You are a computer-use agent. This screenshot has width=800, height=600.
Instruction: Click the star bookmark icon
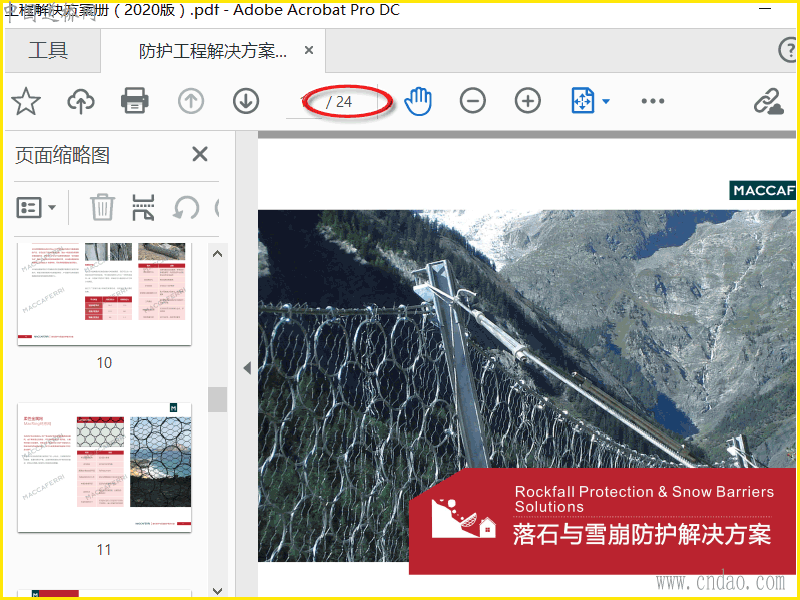coord(26,101)
